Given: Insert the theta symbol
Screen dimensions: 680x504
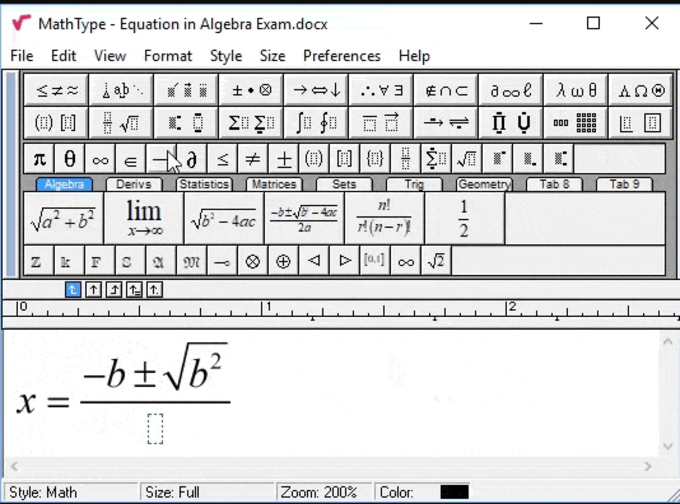Looking at the screenshot, I should coord(69,159).
